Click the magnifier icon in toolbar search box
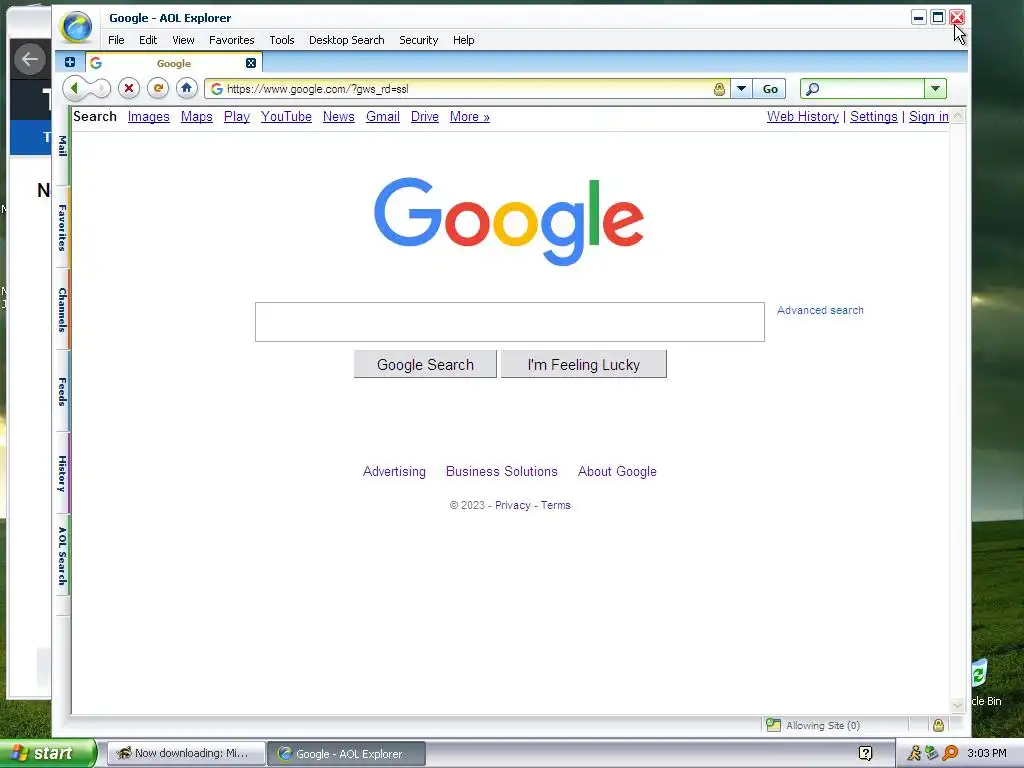The height and width of the screenshot is (768, 1024). coord(812,89)
